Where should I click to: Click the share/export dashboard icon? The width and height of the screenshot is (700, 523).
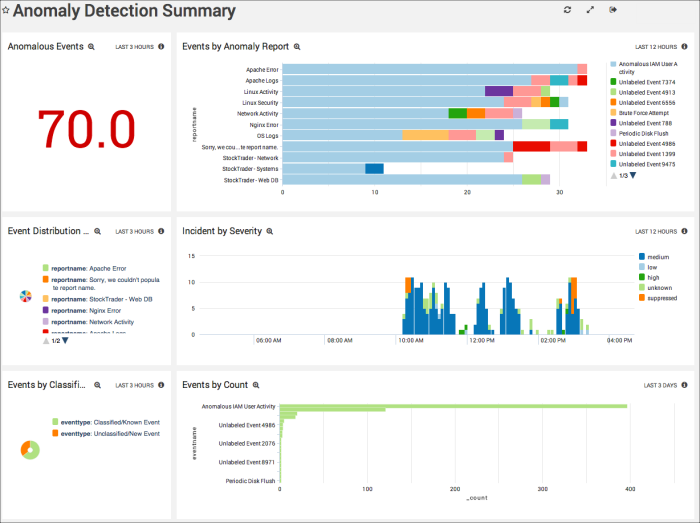[x=613, y=10]
